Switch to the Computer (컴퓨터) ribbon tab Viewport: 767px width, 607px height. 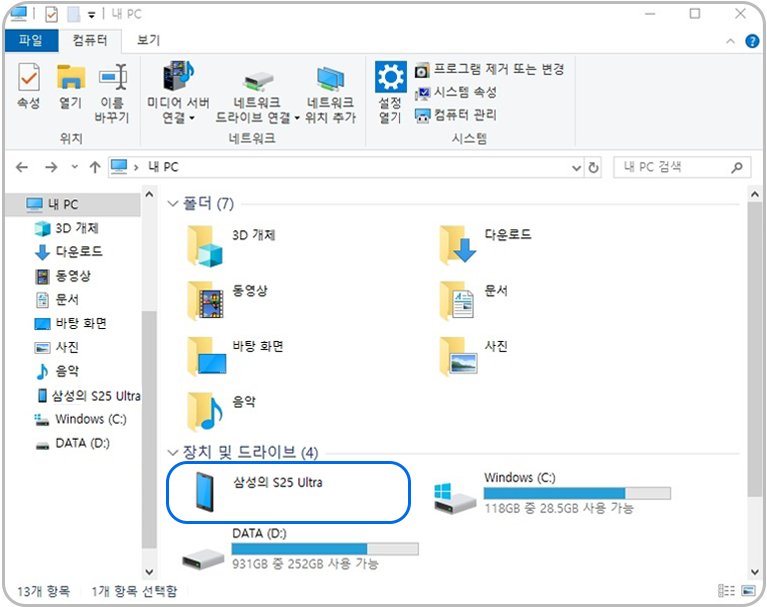coord(90,41)
